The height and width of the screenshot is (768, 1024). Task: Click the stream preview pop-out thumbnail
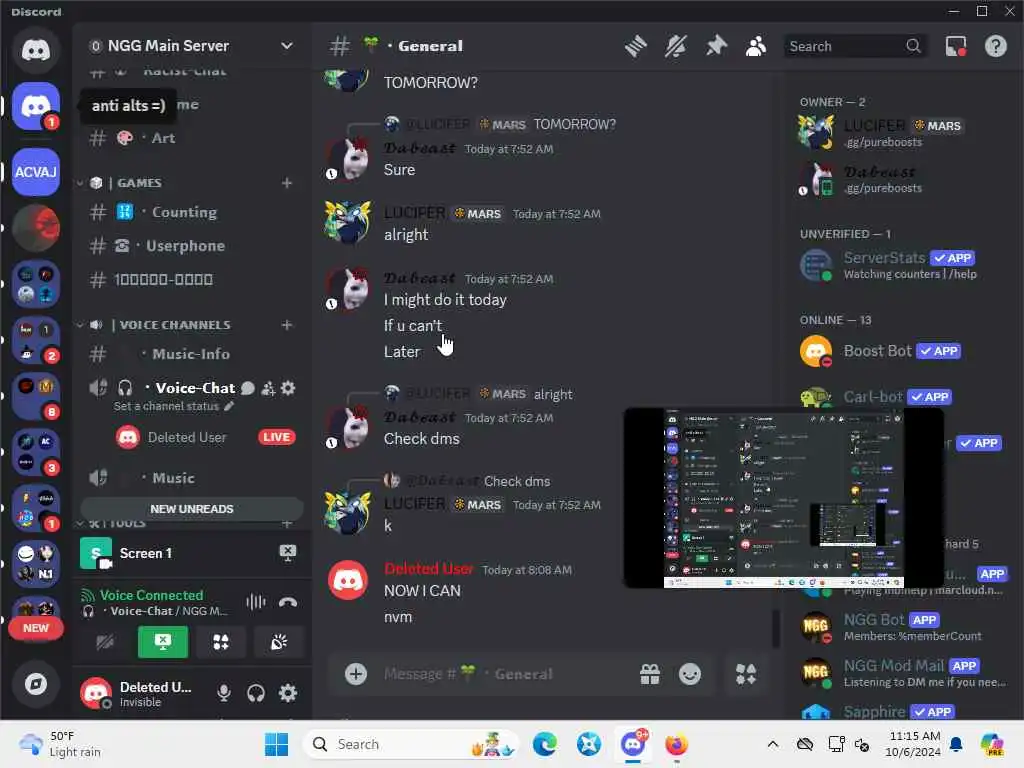click(784, 498)
